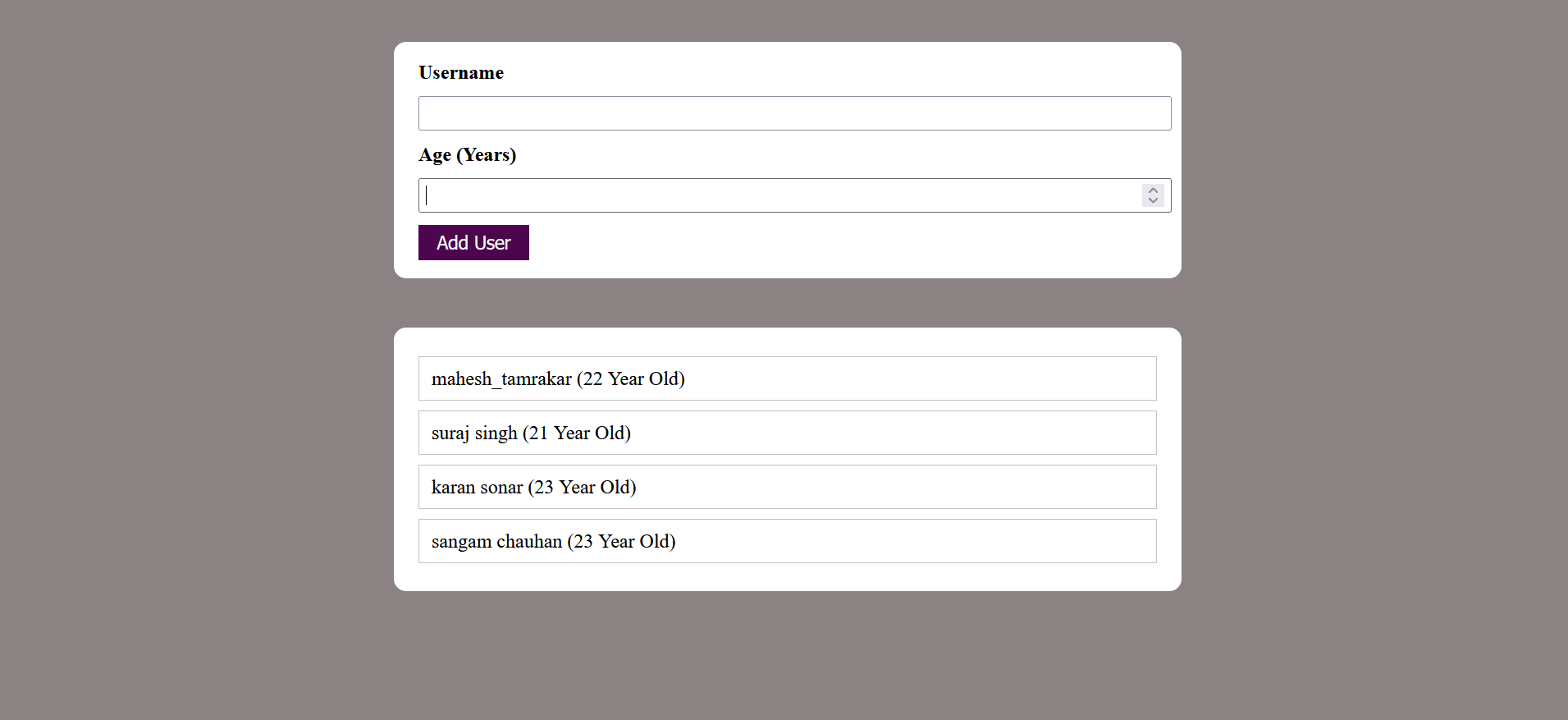Click the Age field's down arrow
Screen dimensions: 1568x720
tap(1153, 200)
